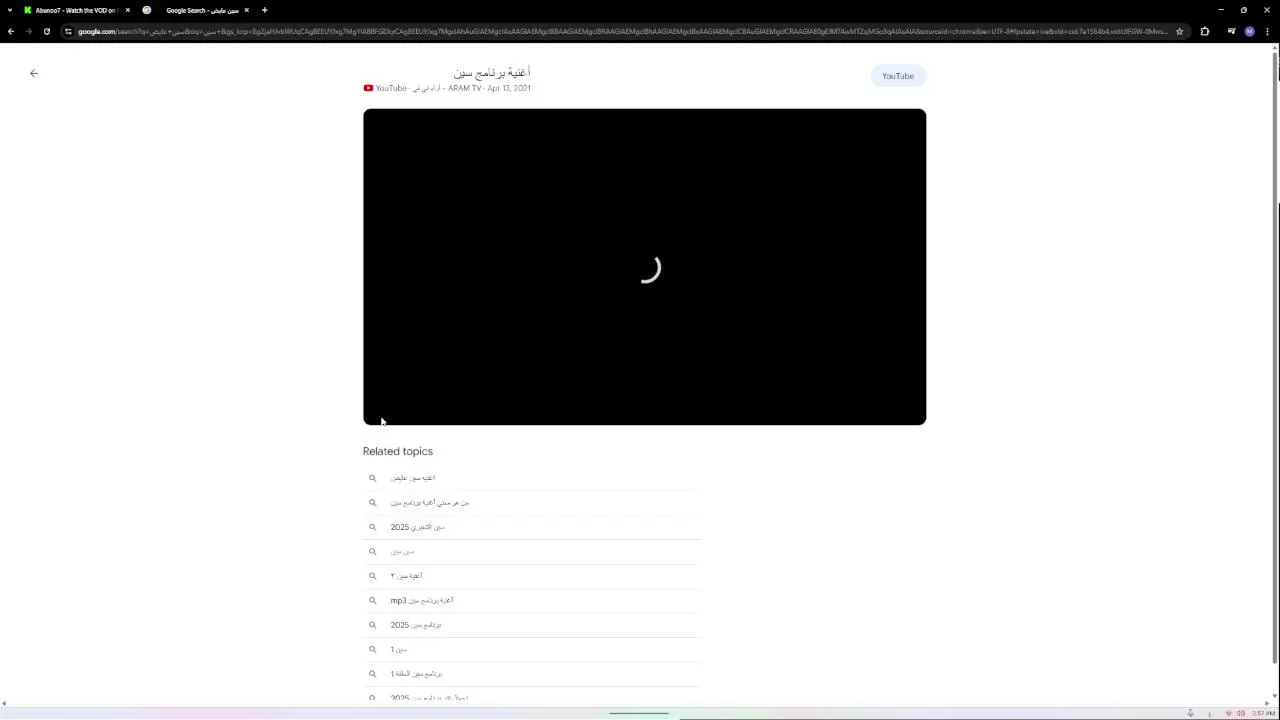Reload the page with the refresh icon
The image size is (1280, 720).
click(46, 31)
